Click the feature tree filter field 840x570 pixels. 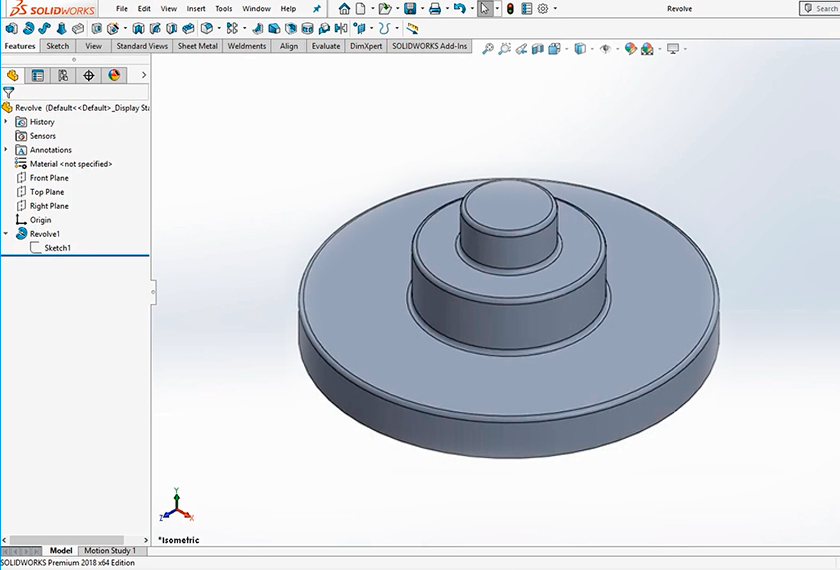[x=80, y=92]
